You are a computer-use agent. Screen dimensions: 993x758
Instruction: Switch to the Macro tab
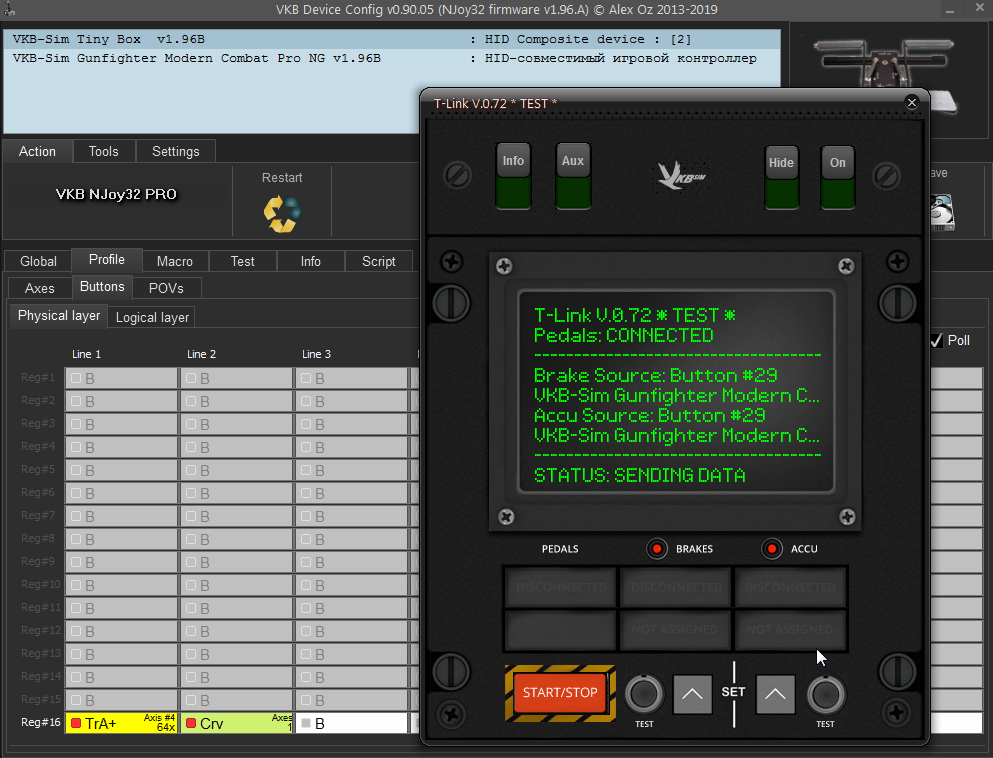pyautogui.click(x=175, y=261)
